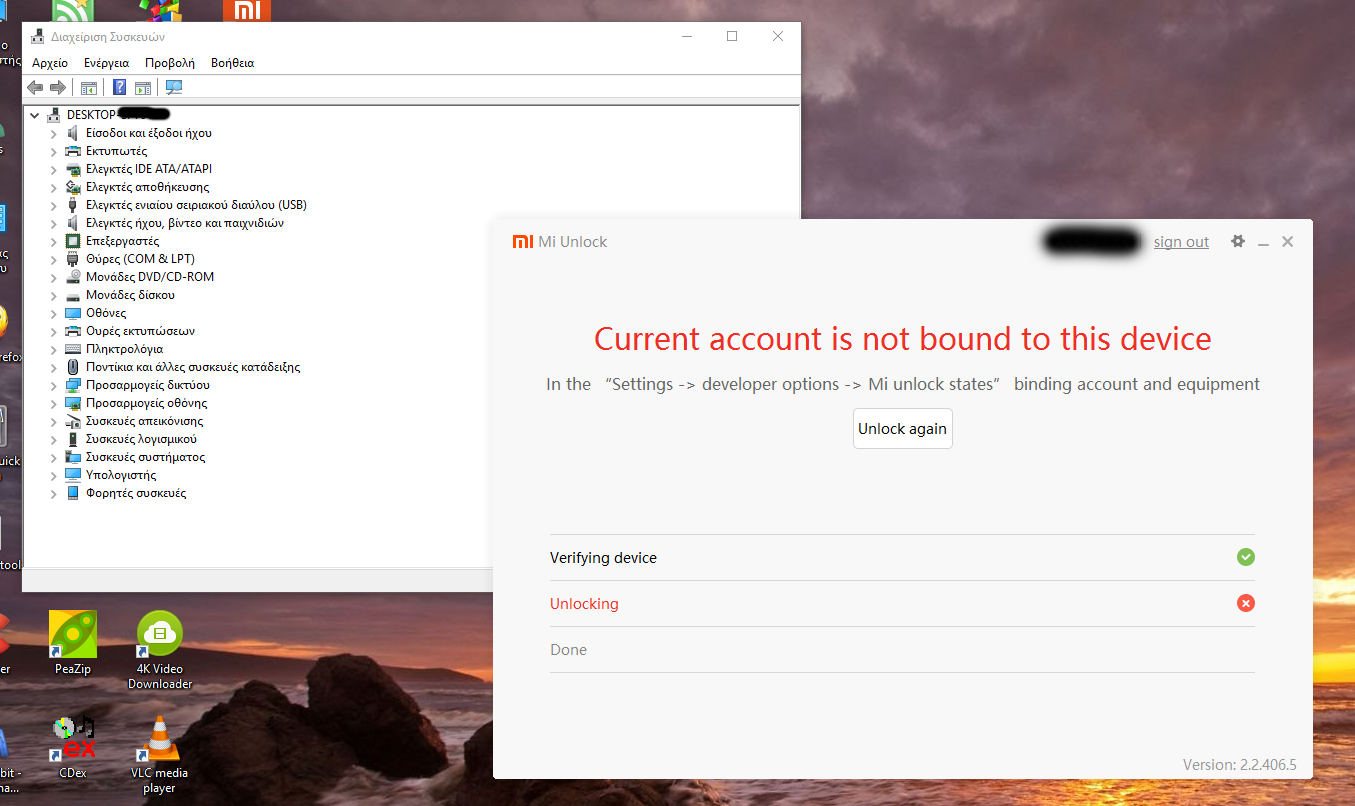Click the computer icon beside DESKTOP root node

53,115
